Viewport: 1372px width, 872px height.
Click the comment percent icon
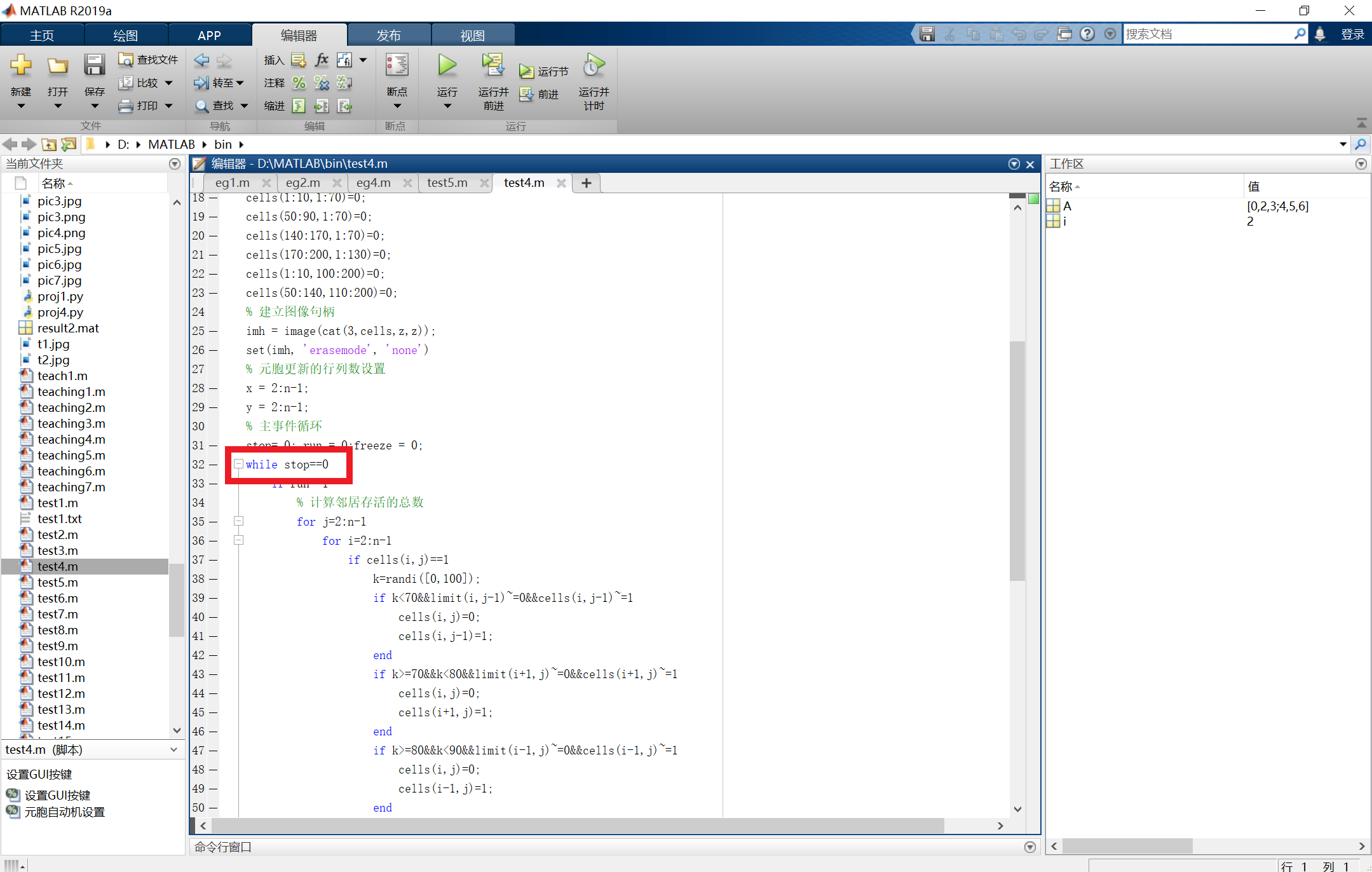click(x=299, y=83)
